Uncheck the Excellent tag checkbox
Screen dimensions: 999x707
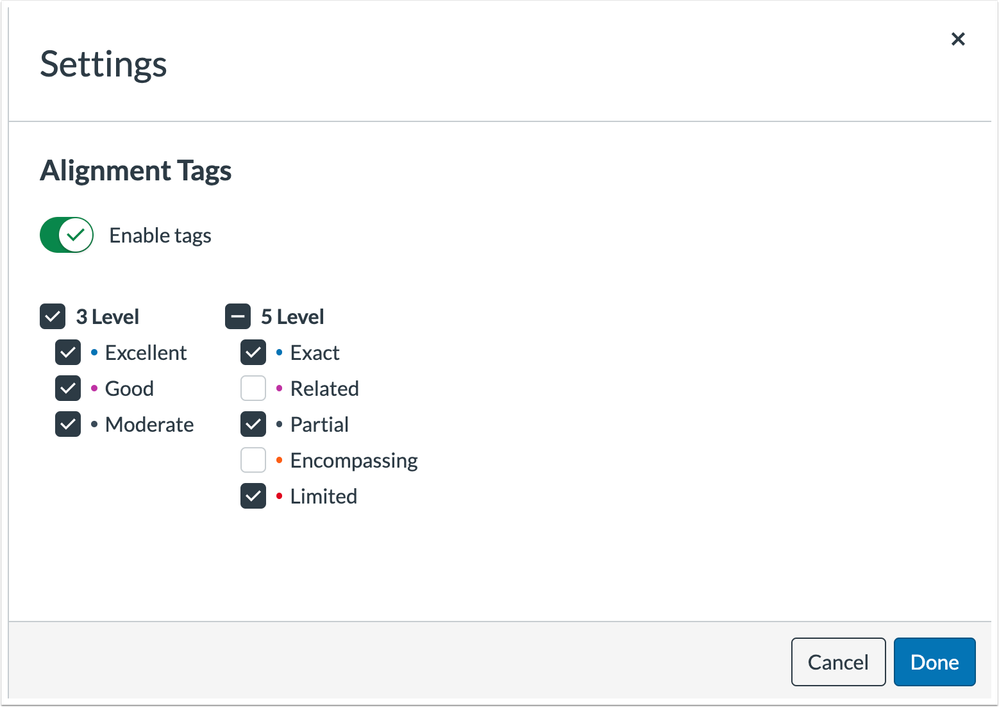(68, 352)
